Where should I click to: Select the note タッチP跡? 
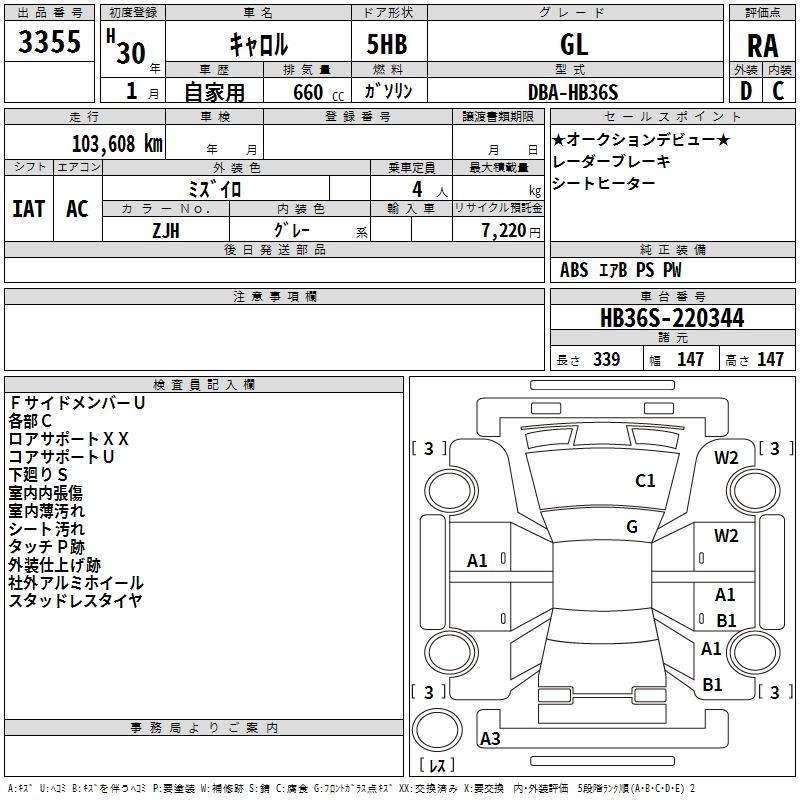[x=46, y=547]
